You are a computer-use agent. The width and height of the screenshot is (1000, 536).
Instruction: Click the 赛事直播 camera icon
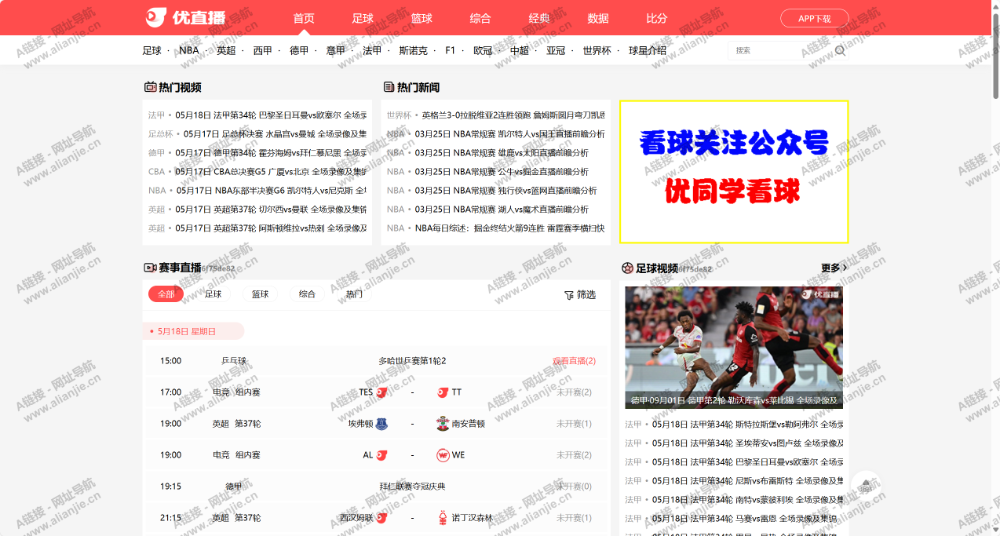pos(150,268)
